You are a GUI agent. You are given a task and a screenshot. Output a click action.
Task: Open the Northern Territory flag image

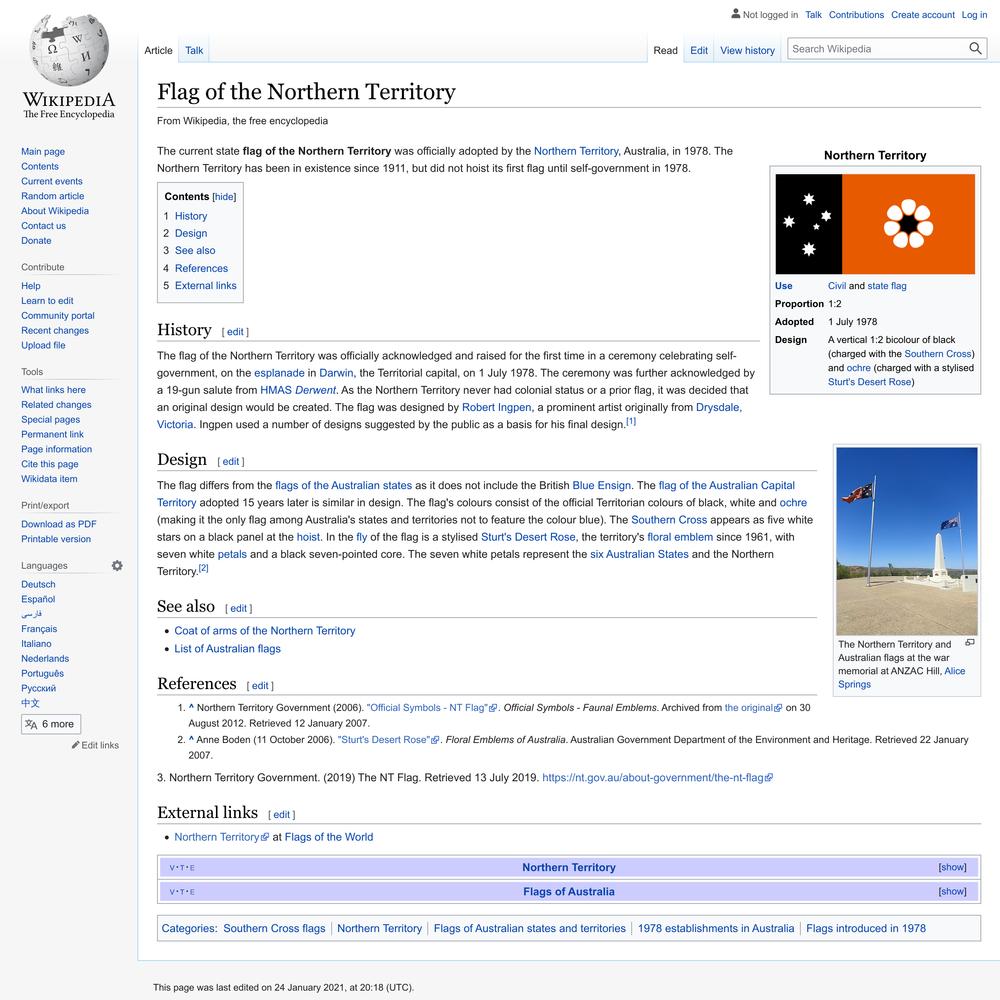coord(875,224)
